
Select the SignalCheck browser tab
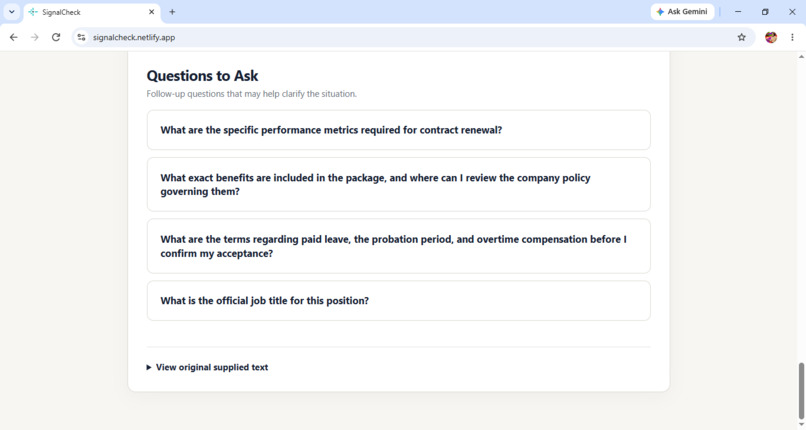click(x=92, y=12)
